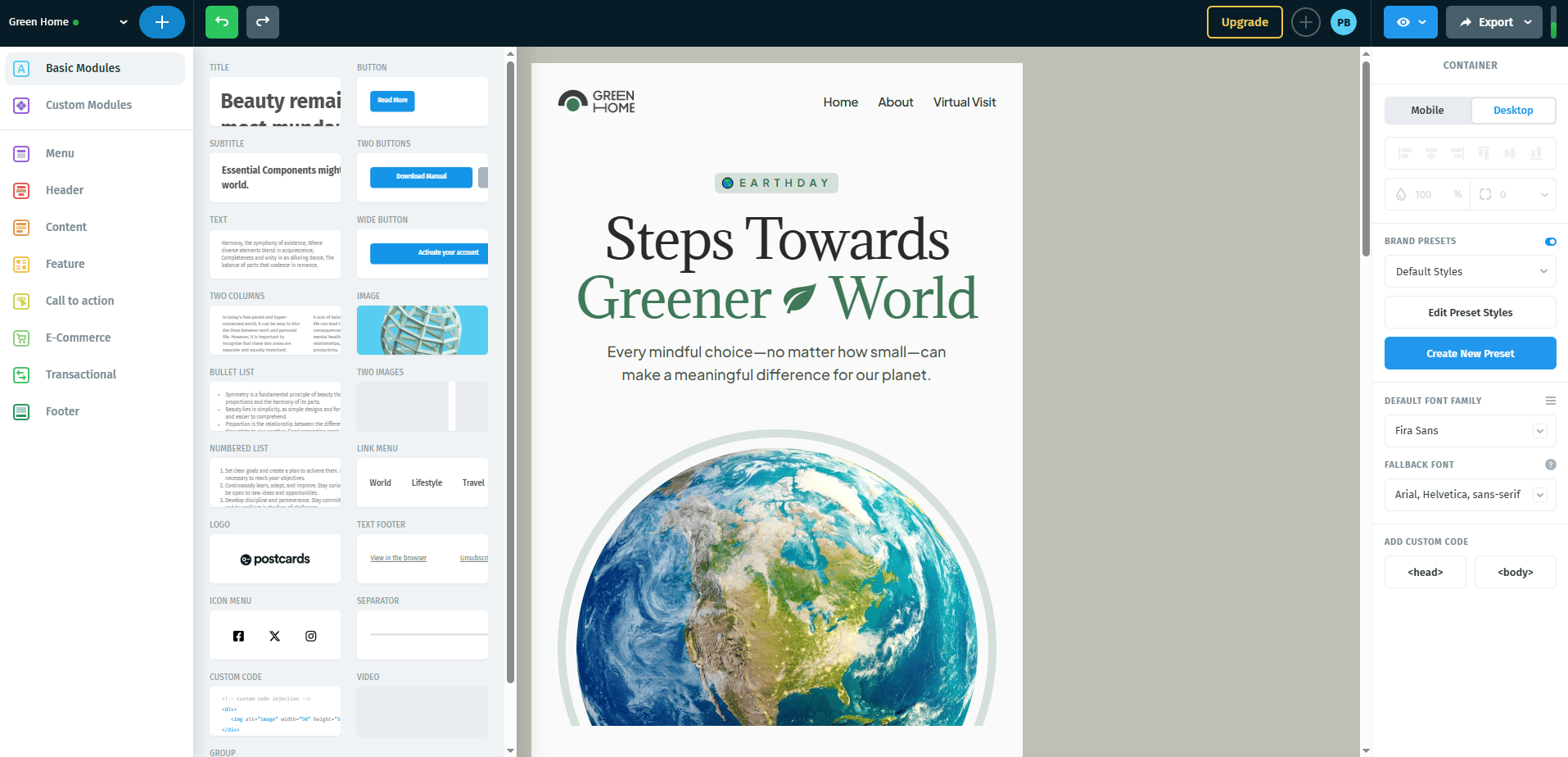Click the modules panel scrollbar
The image size is (1568, 757).
point(510,373)
